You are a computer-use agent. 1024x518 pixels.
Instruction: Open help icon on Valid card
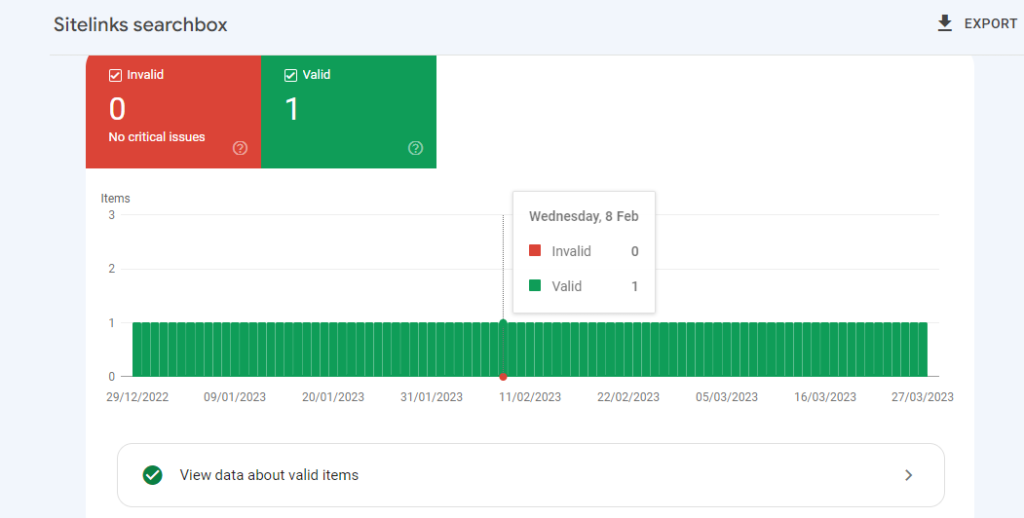coord(415,148)
